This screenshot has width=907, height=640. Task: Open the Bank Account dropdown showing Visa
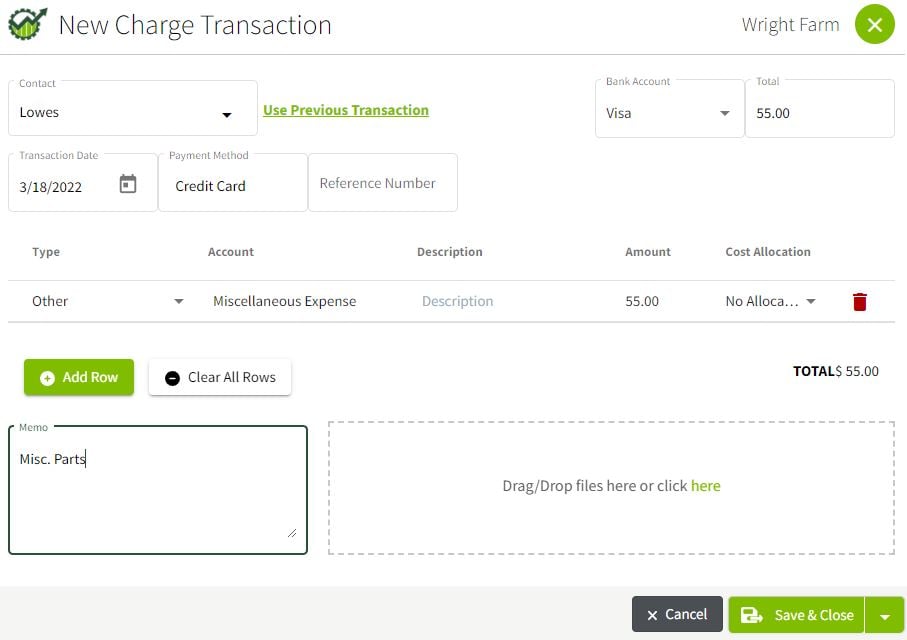pos(726,114)
